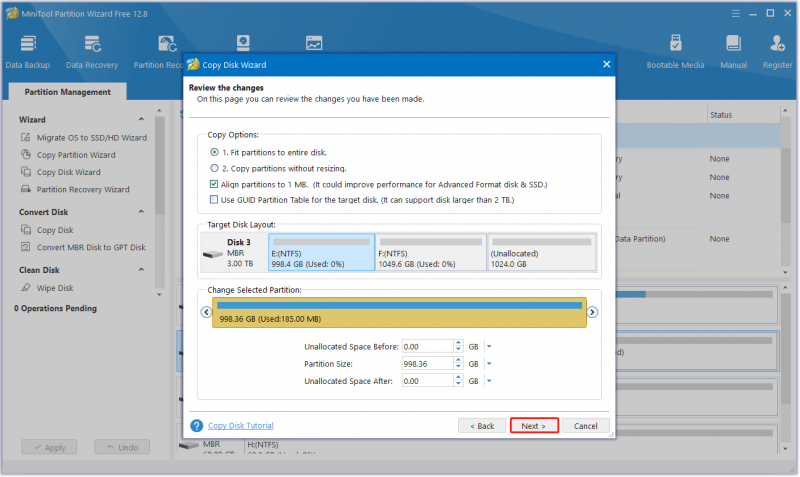Enable 'Use GUID Partition Table' checkbox
This screenshot has width=800, height=477.
(x=214, y=199)
